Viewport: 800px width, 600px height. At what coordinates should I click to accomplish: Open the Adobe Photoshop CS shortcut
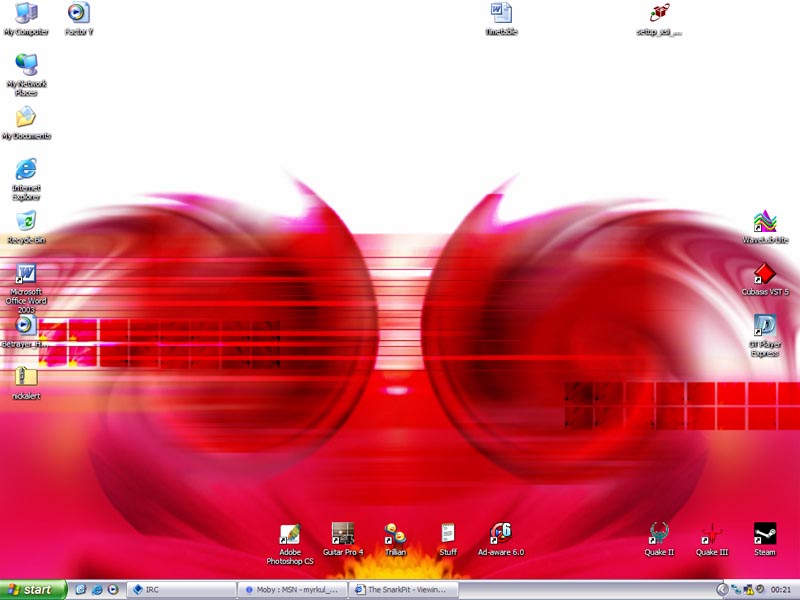pos(290,534)
